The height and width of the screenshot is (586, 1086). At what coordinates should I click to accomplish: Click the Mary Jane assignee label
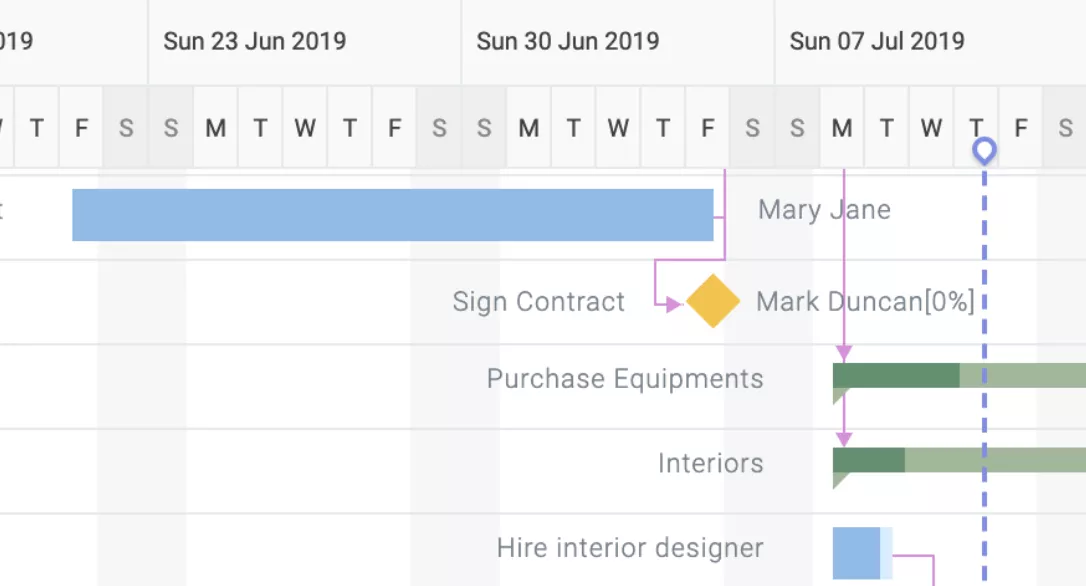822,209
